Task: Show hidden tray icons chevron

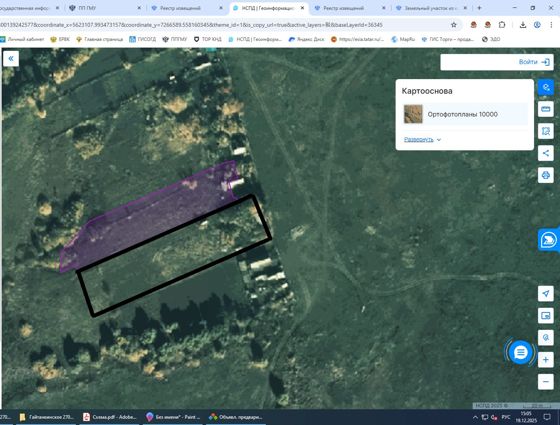Action: click(475, 417)
